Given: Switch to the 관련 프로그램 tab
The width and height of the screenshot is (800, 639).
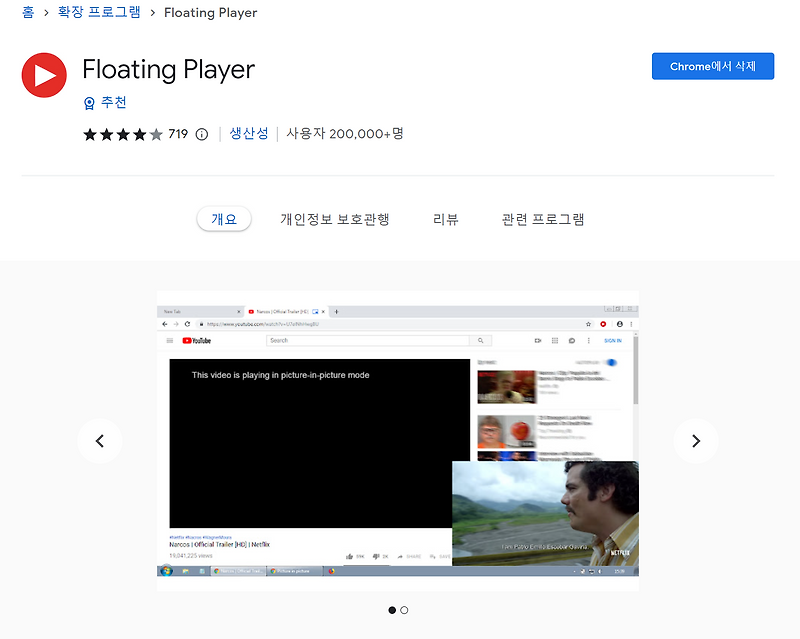Looking at the screenshot, I should (542, 219).
